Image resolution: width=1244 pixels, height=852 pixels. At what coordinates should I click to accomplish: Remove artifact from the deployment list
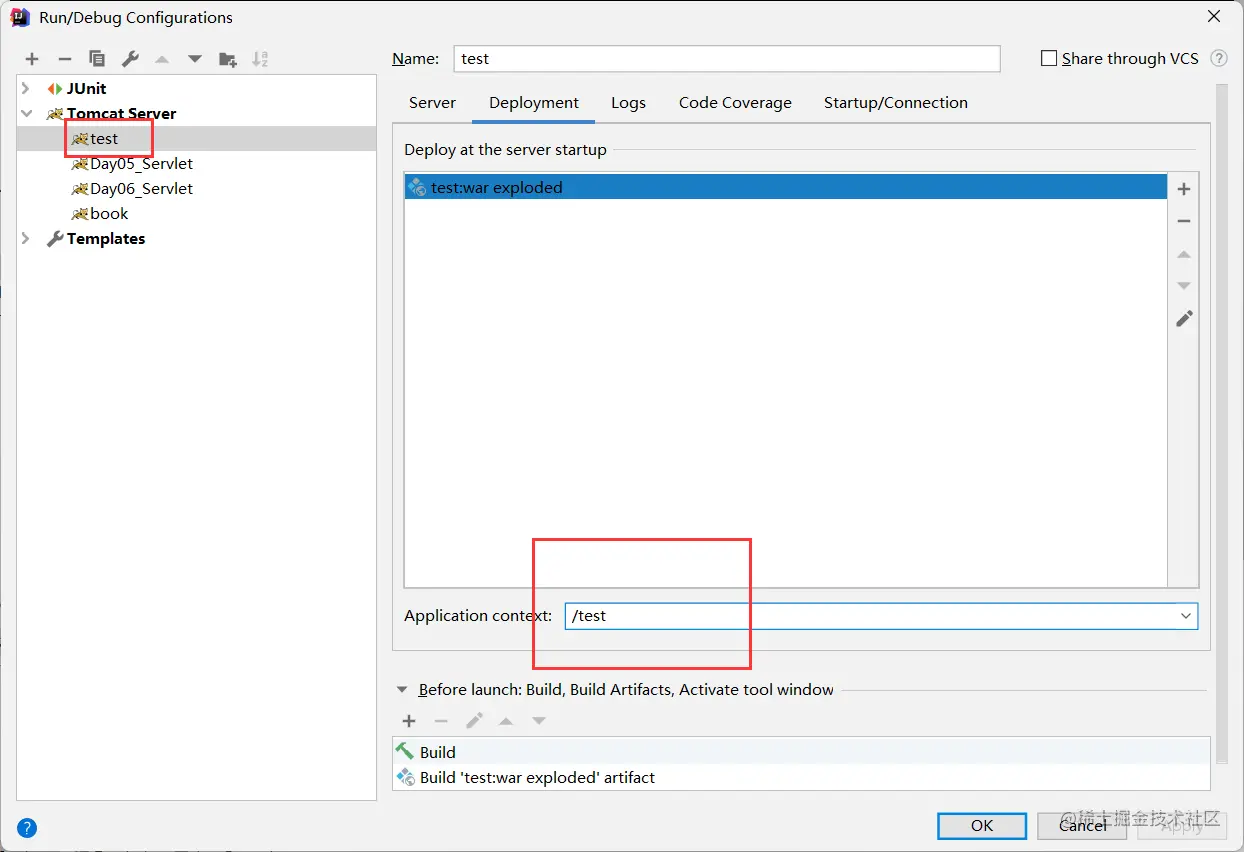(1184, 221)
